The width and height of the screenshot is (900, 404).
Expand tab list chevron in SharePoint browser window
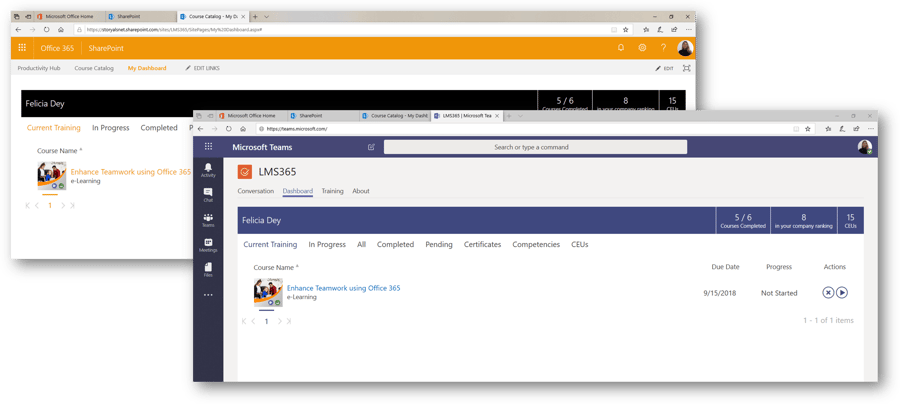coord(266,17)
